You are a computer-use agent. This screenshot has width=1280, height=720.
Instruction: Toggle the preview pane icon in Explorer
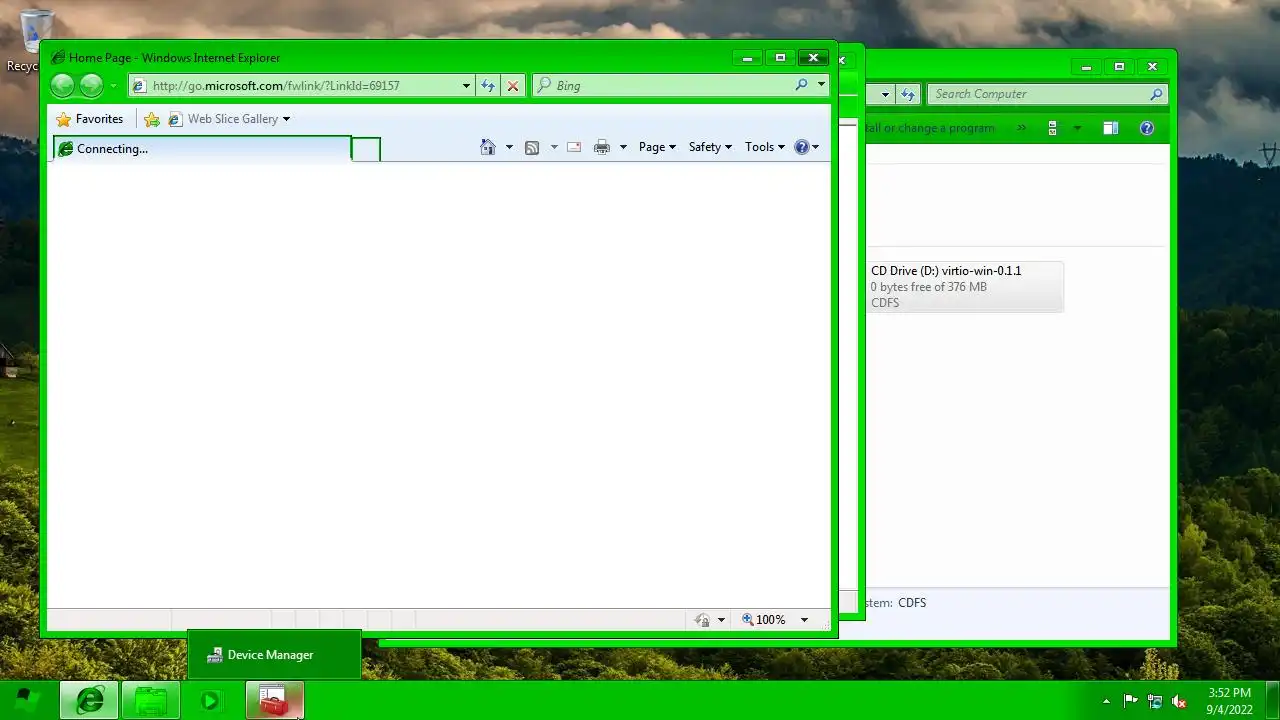pos(1110,128)
